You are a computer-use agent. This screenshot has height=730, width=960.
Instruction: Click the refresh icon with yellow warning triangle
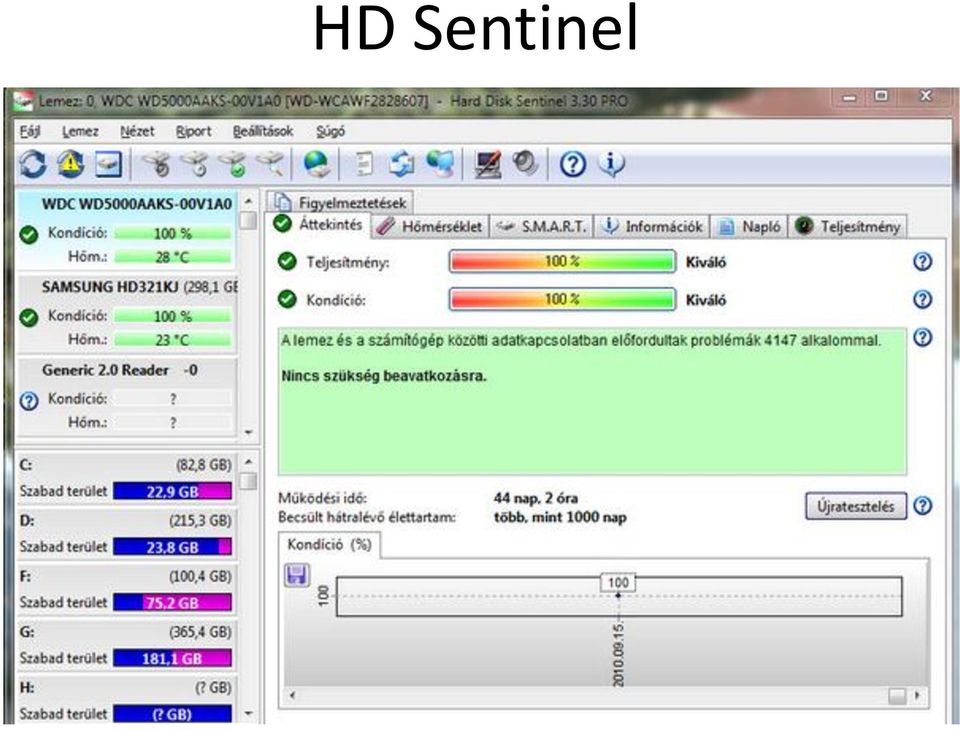pos(70,164)
